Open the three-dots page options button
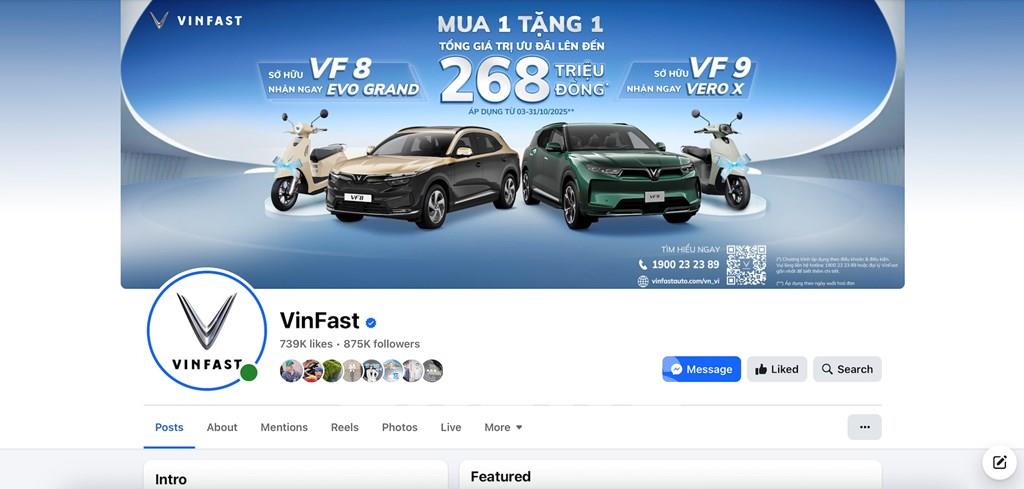This screenshot has height=489, width=1024. point(865,427)
